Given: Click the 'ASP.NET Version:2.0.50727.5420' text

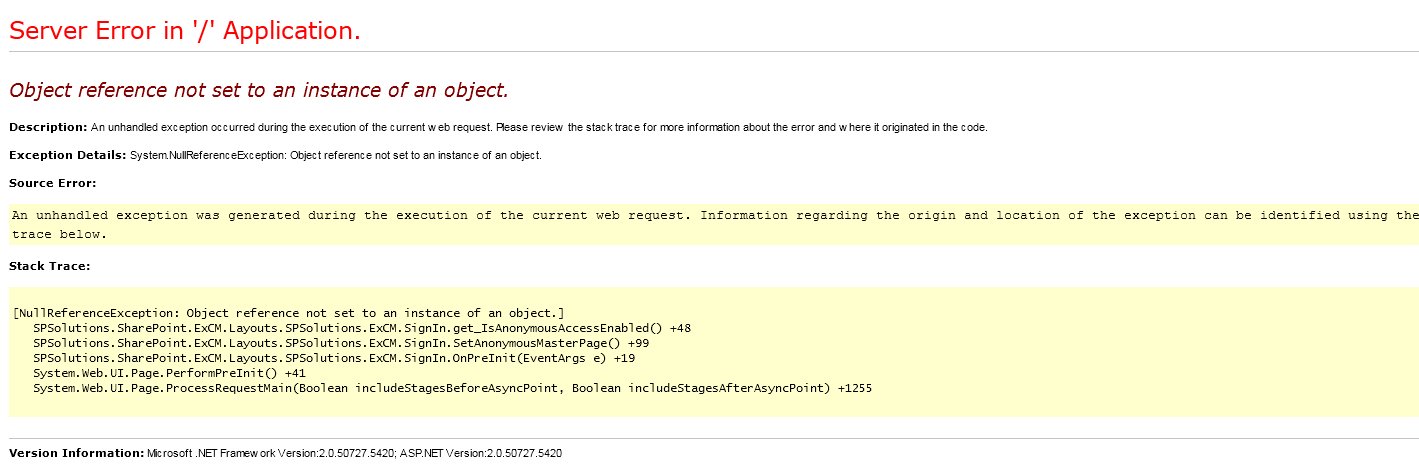Looking at the screenshot, I should pyautogui.click(x=481, y=453).
